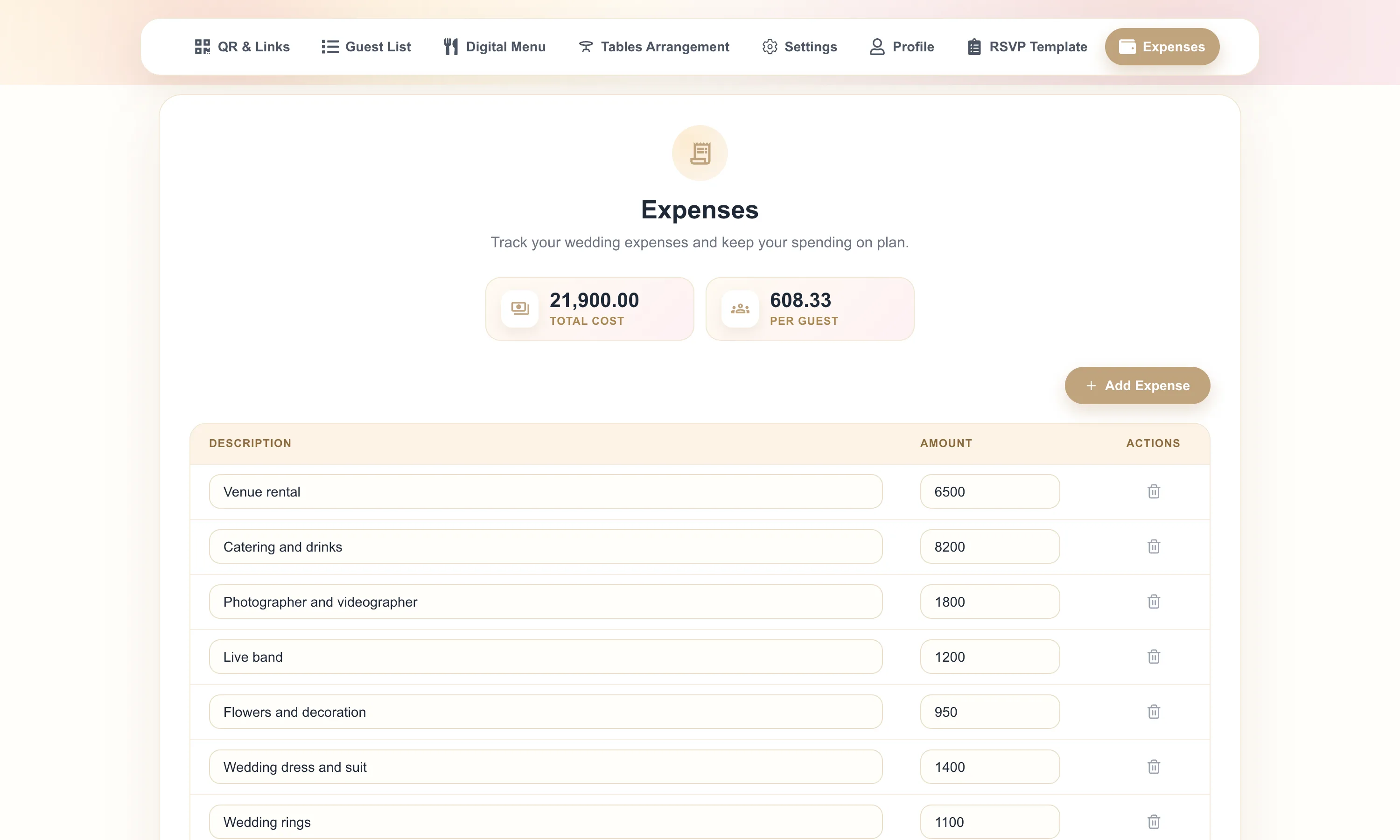The height and width of the screenshot is (840, 1400).
Task: Click the 8200 amount field
Action: (x=990, y=546)
